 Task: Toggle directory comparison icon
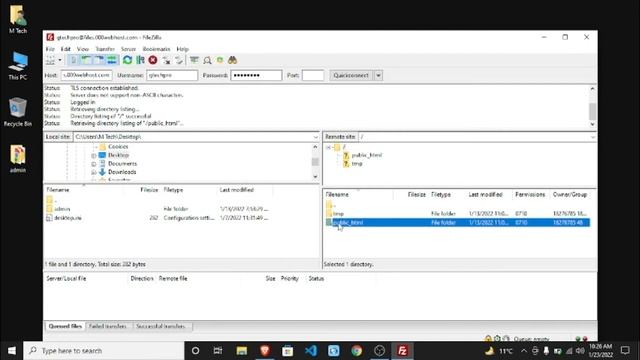coord(207,60)
